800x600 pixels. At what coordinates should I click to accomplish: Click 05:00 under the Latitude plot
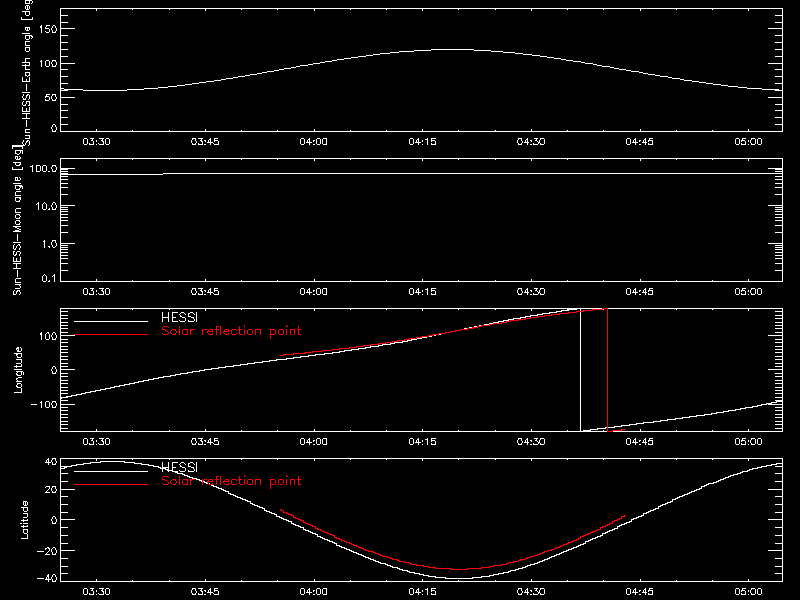click(748, 592)
